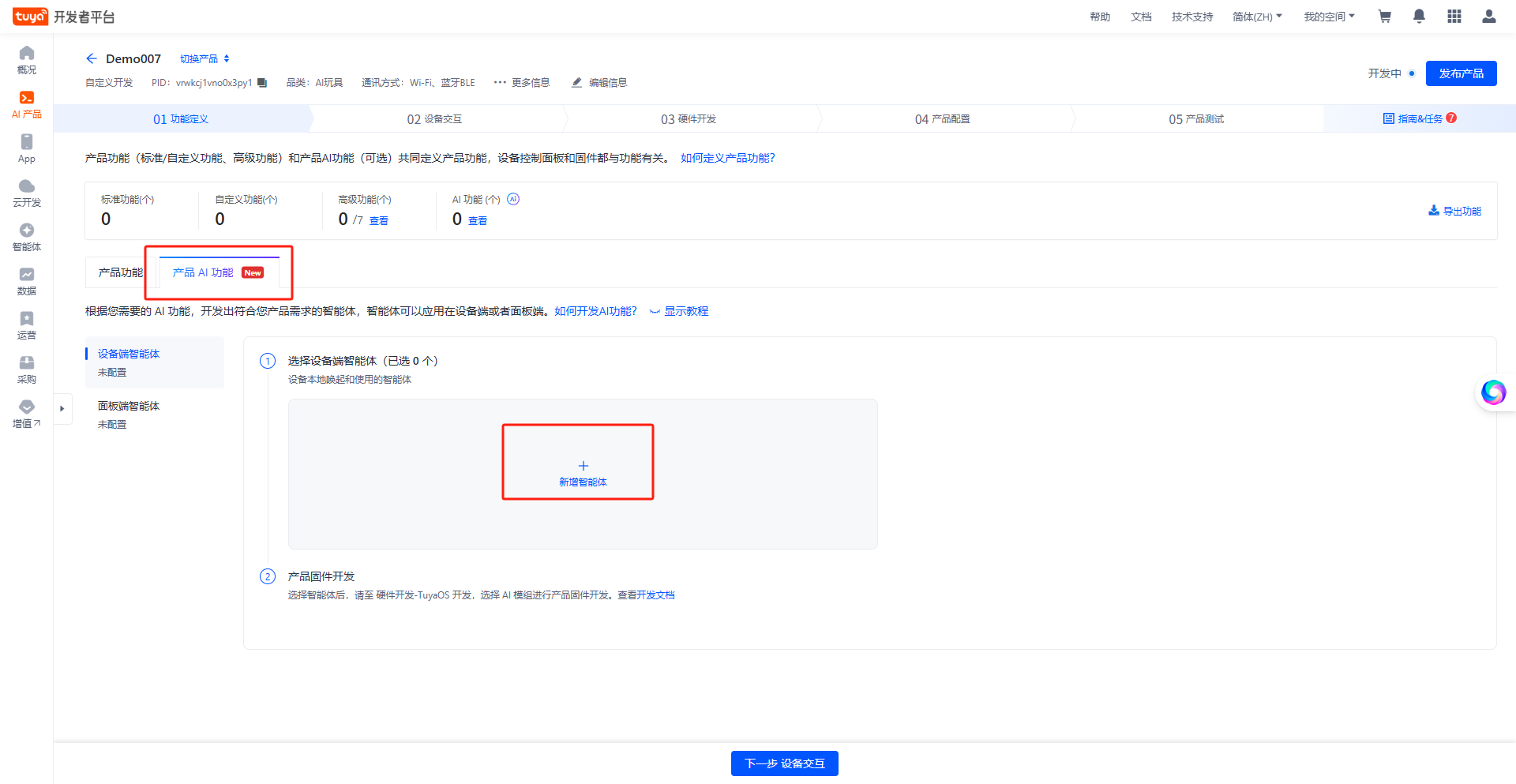Screen dimensions: 1516x784
Task: Open 数据 in the sidebar
Action: (27, 281)
